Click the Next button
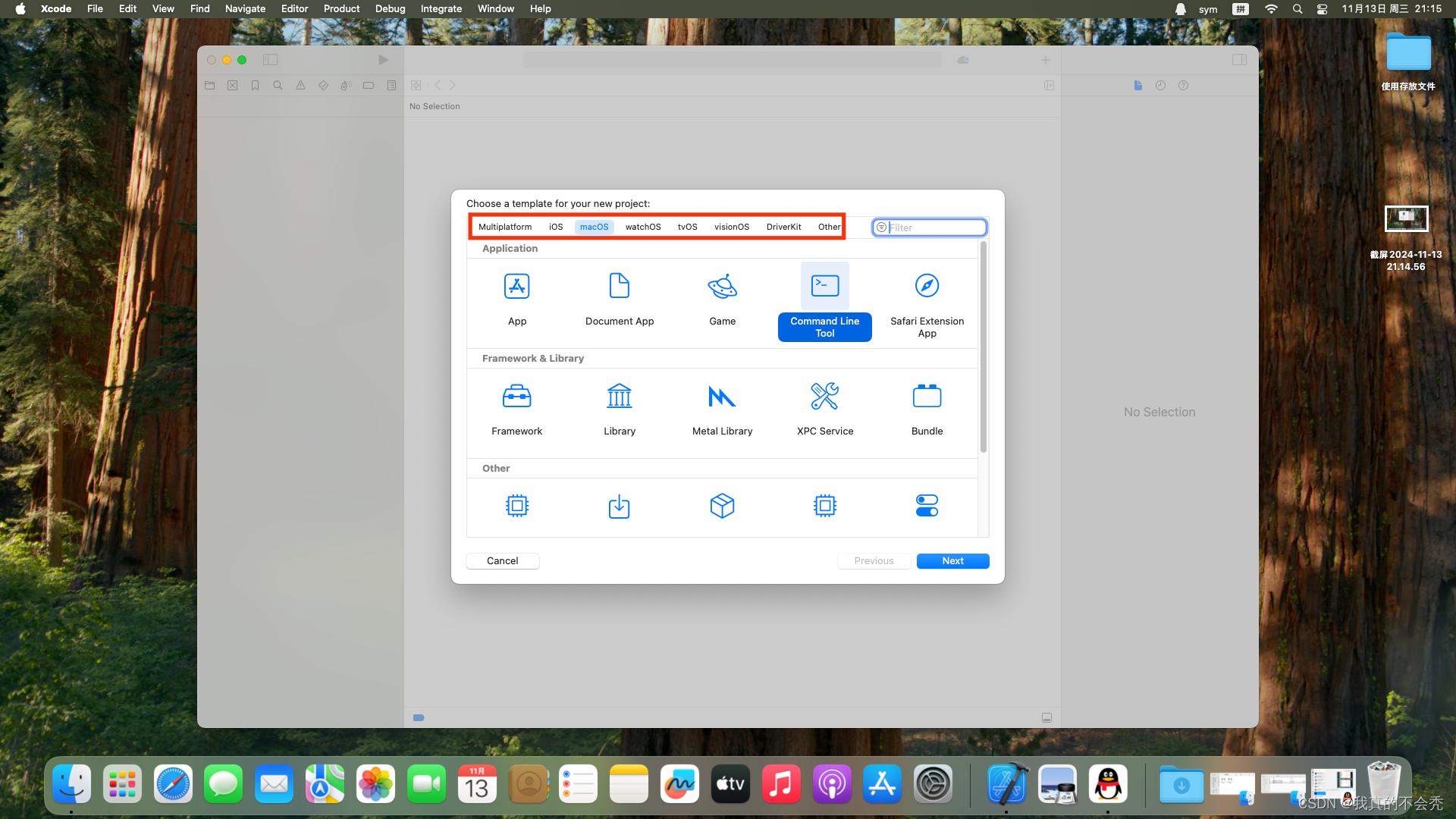The width and height of the screenshot is (1456, 819). (x=953, y=561)
